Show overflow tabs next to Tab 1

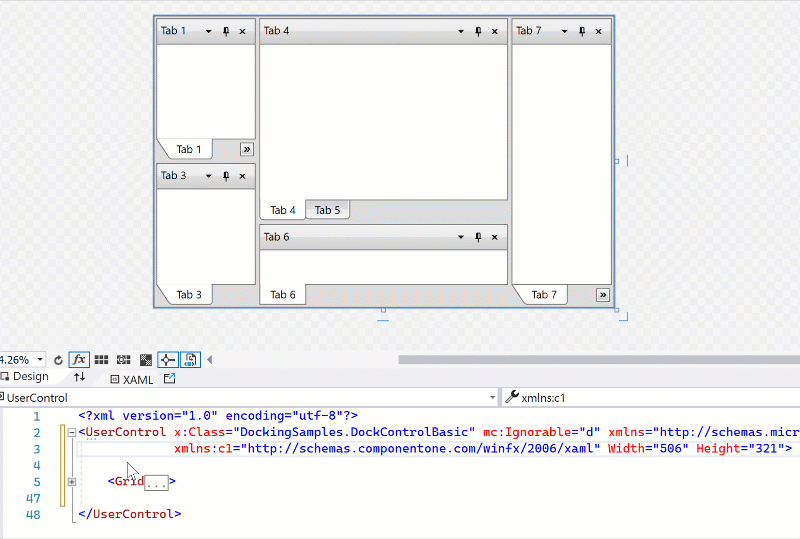(246, 149)
